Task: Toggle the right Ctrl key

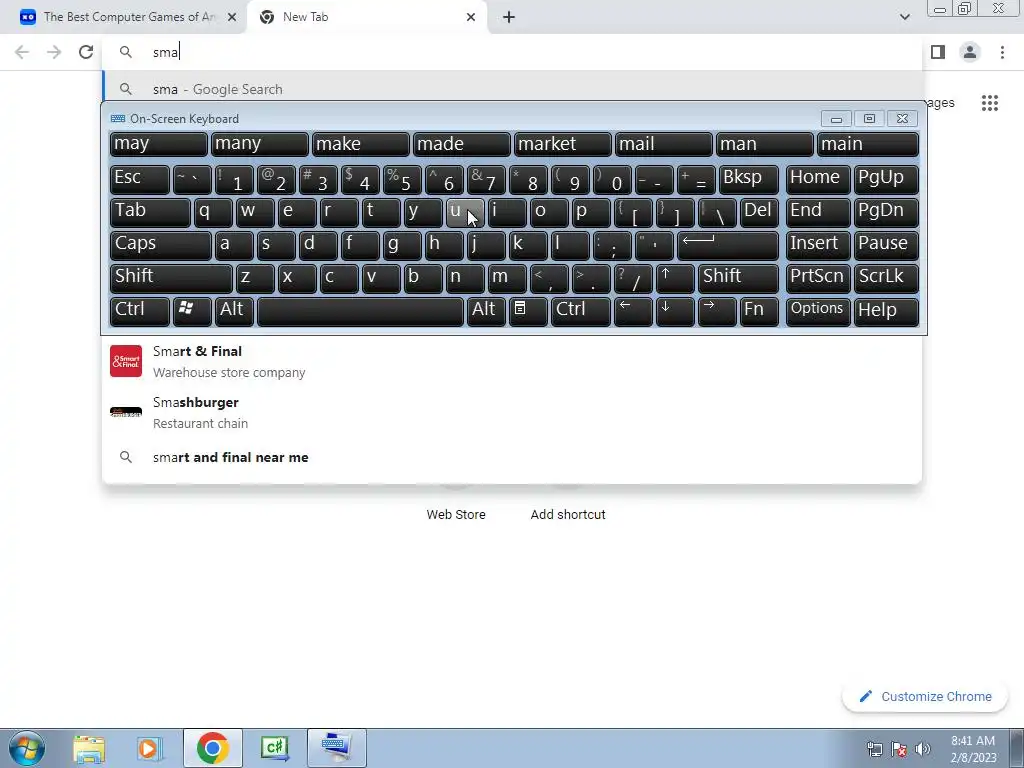Action: click(x=581, y=311)
